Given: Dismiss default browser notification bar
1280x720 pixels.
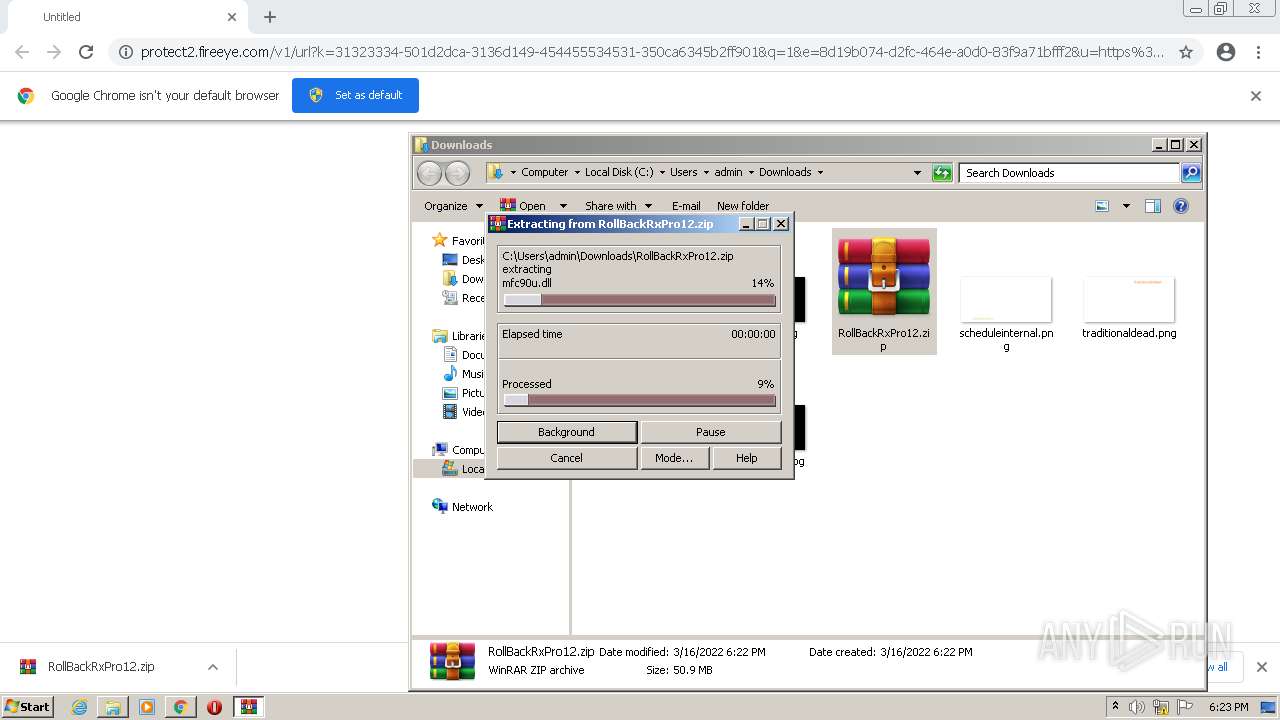Looking at the screenshot, I should 1256,96.
